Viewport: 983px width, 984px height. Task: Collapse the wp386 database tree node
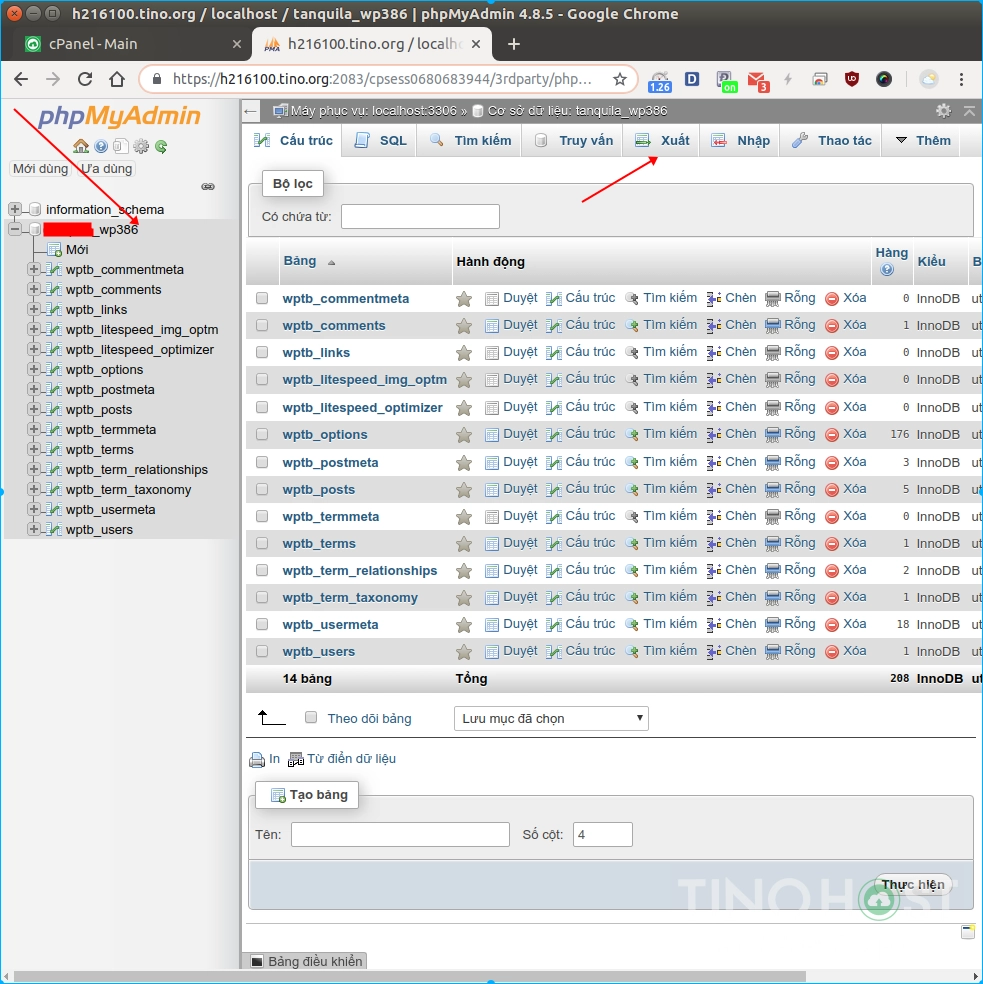15,229
